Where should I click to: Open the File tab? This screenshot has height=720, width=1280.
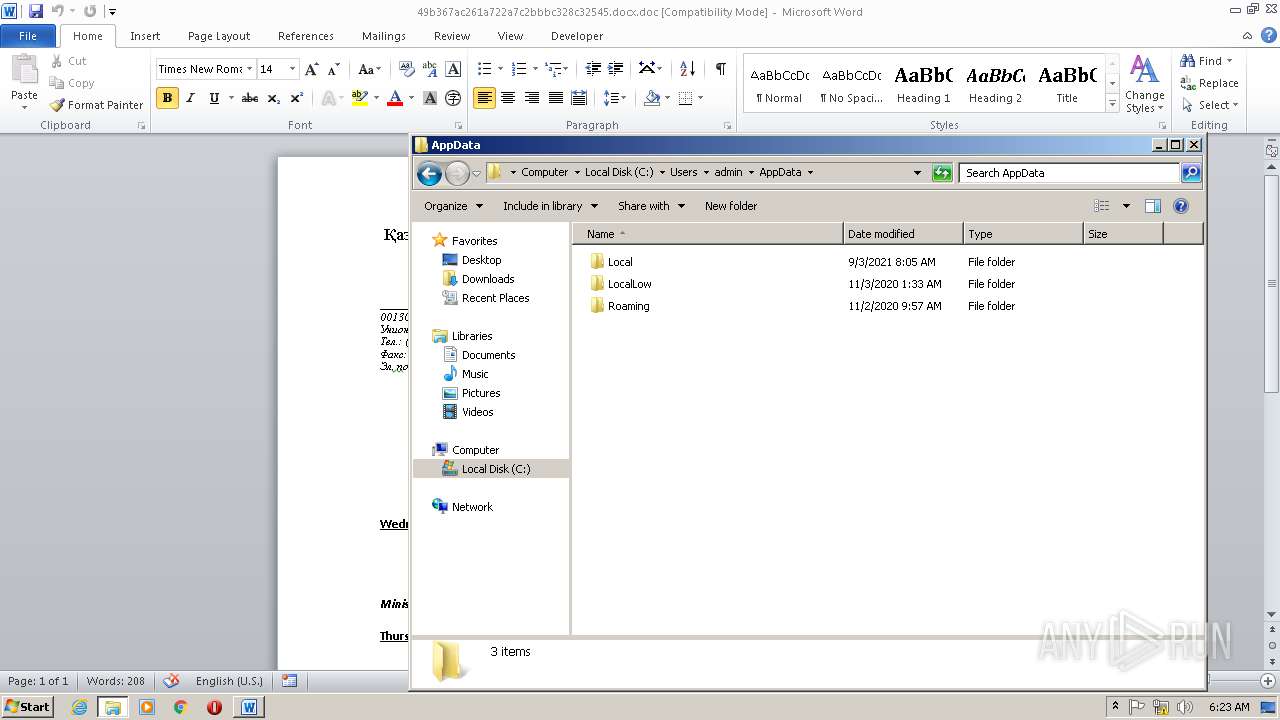click(28, 36)
